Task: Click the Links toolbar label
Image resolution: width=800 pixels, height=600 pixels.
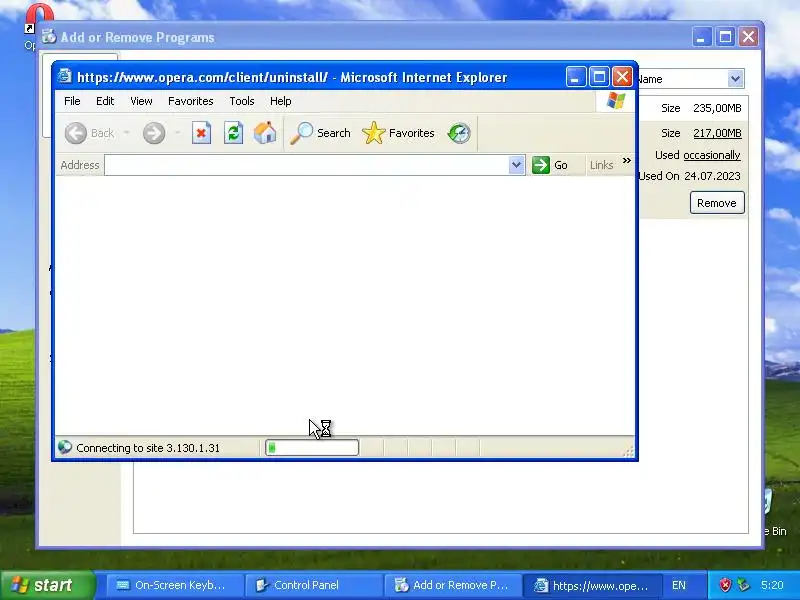Action: coord(601,165)
